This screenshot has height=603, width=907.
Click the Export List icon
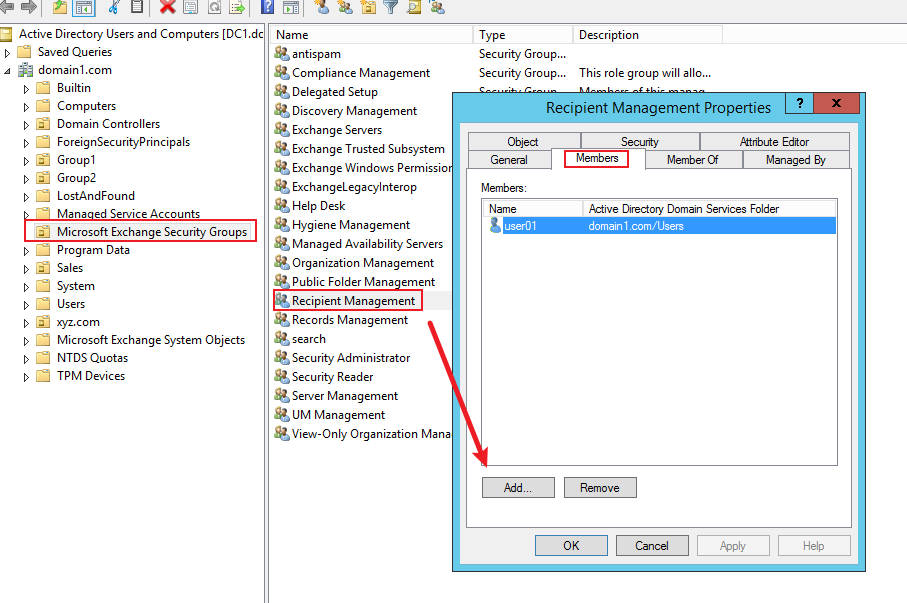click(x=237, y=6)
